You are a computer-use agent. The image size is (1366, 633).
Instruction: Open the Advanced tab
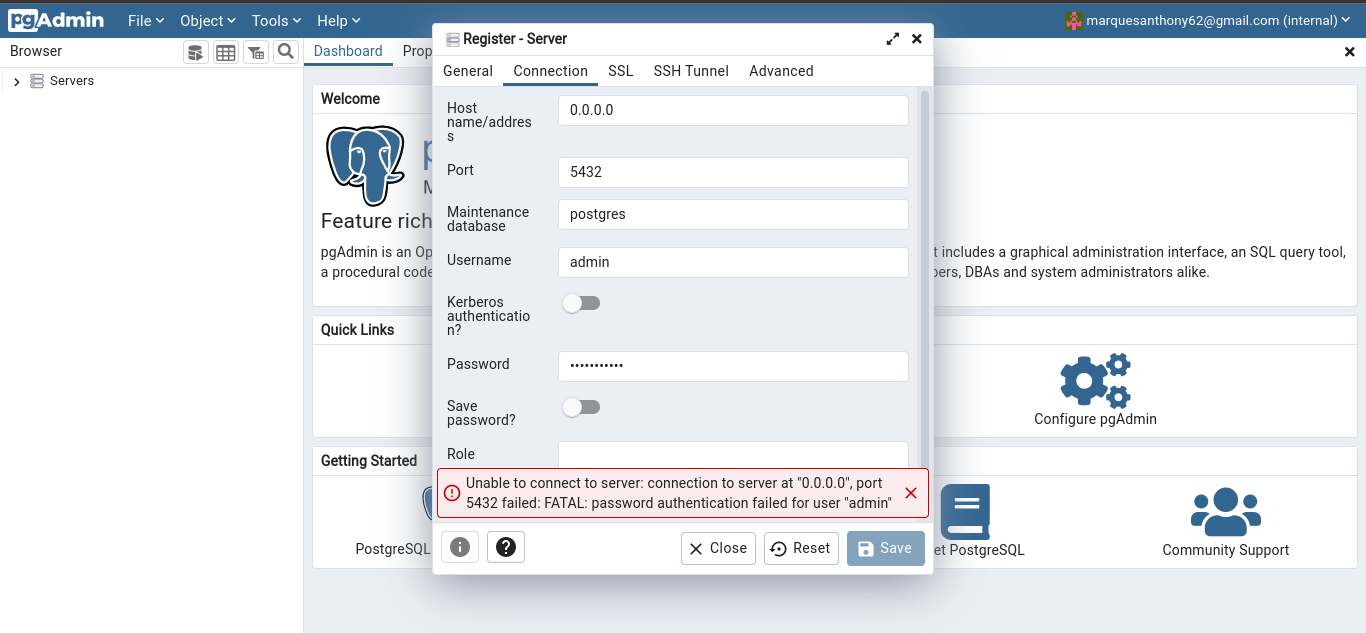click(x=781, y=71)
